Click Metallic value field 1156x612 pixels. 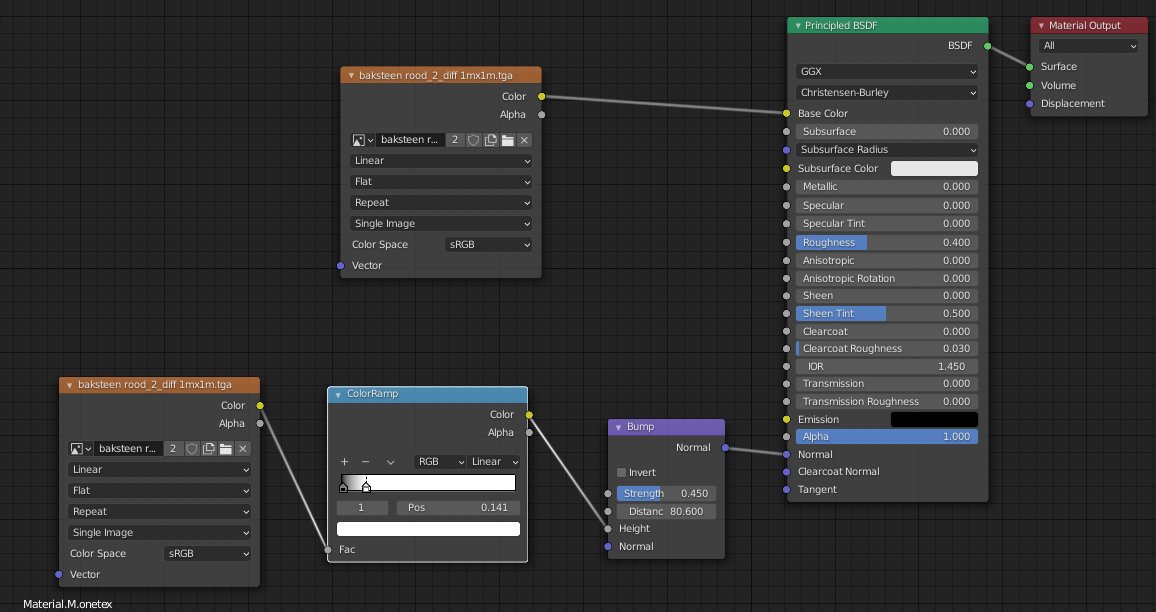(x=887, y=187)
